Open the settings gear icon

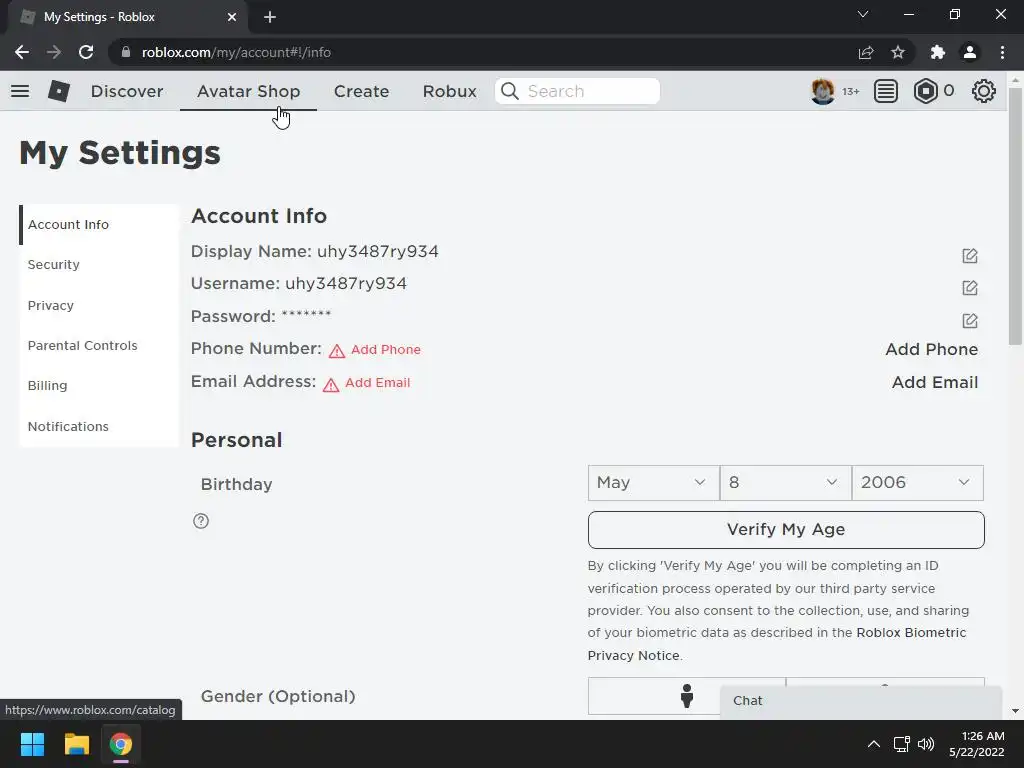pos(984,91)
